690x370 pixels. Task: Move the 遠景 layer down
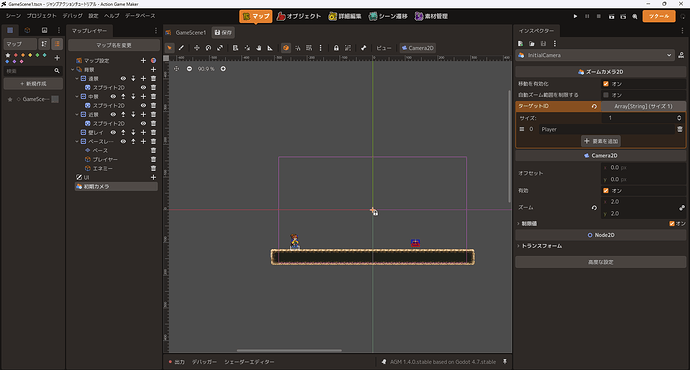pyautogui.click(x=133, y=78)
